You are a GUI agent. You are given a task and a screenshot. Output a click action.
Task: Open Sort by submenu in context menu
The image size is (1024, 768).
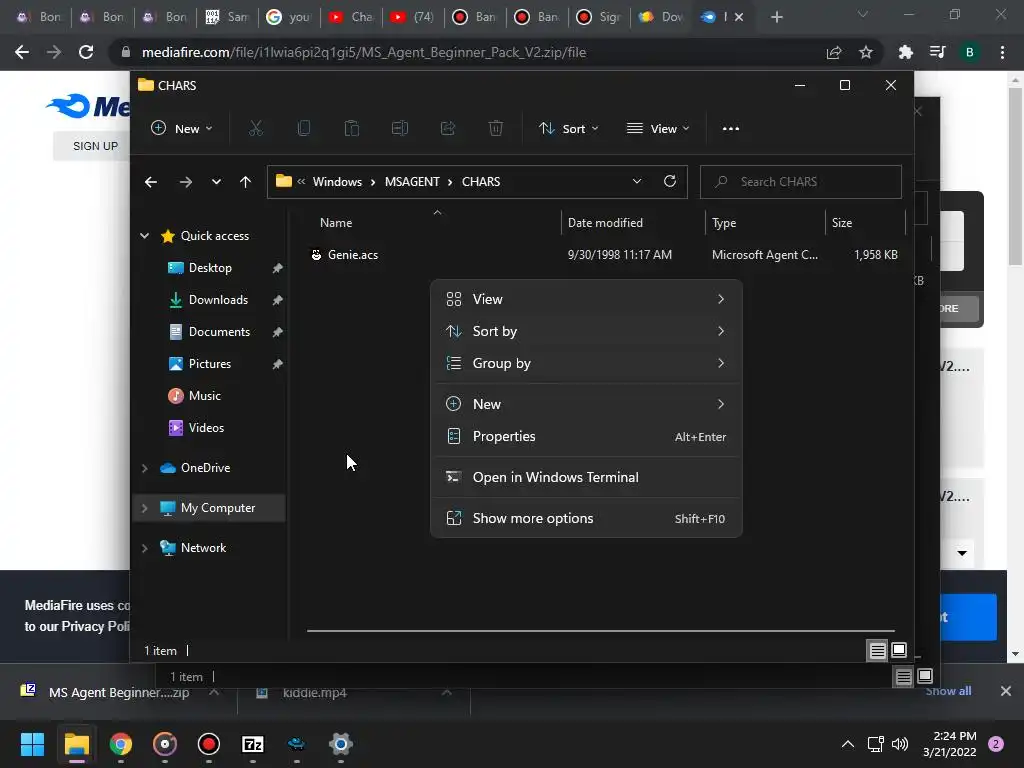click(x=586, y=331)
